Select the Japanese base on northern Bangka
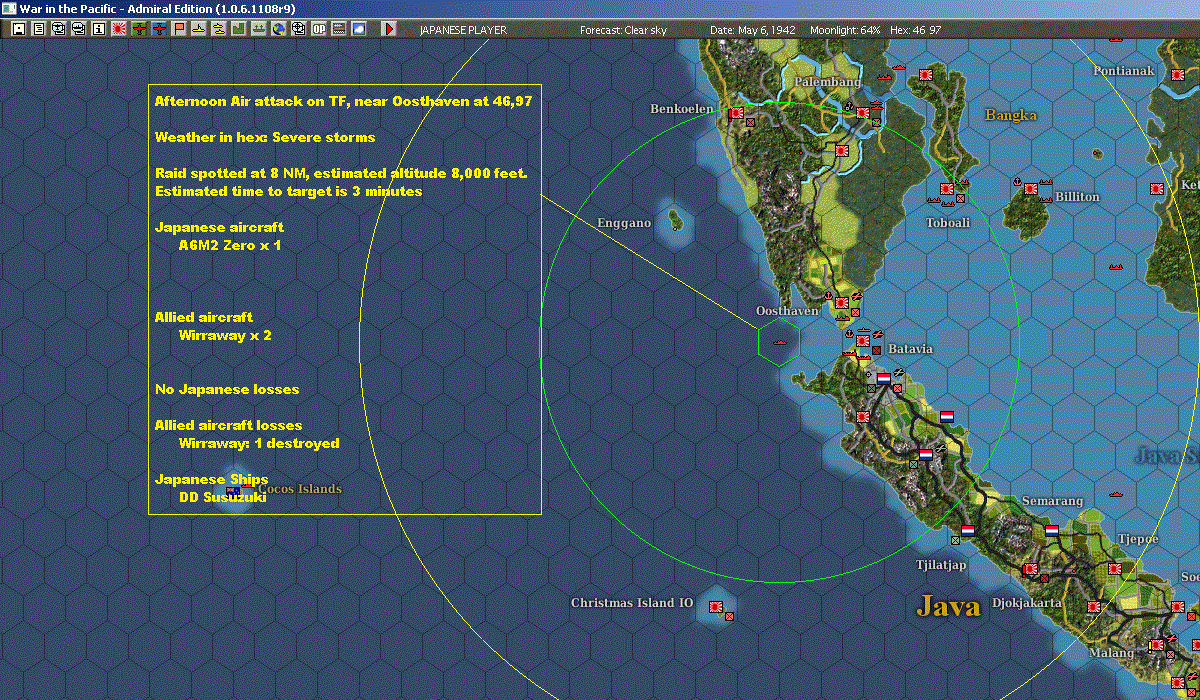 [x=926, y=74]
